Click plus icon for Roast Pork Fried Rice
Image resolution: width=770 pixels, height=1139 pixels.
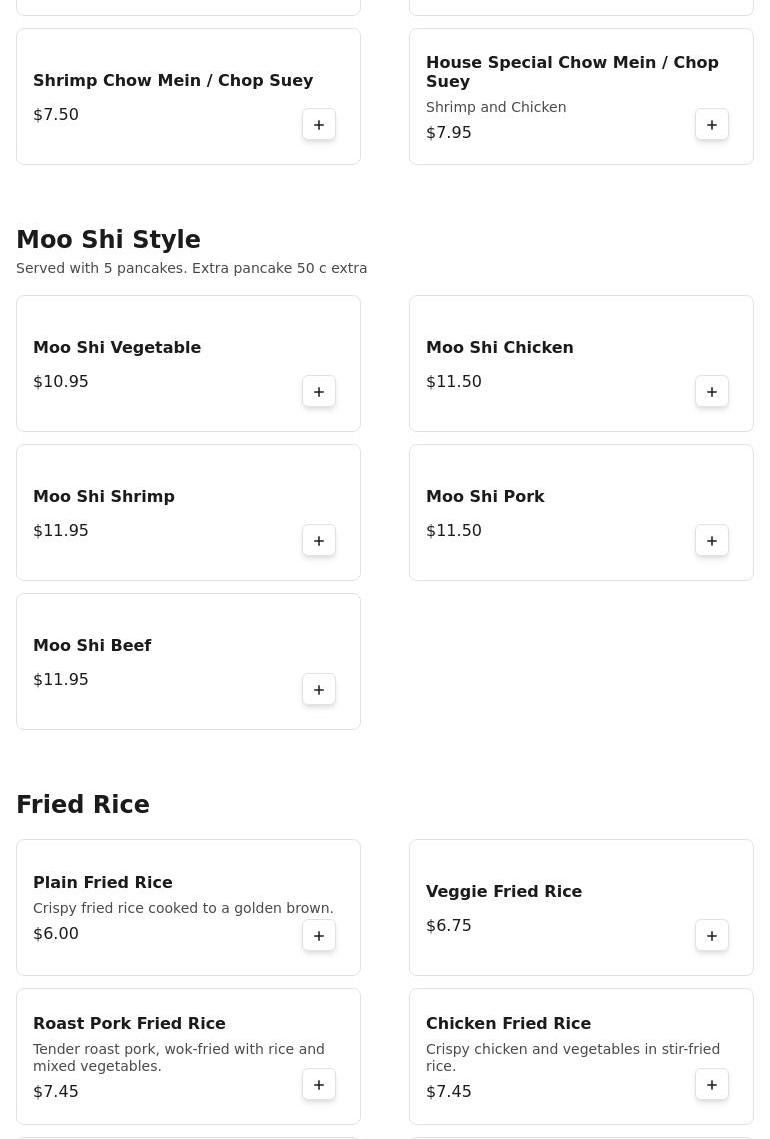[x=319, y=1085]
